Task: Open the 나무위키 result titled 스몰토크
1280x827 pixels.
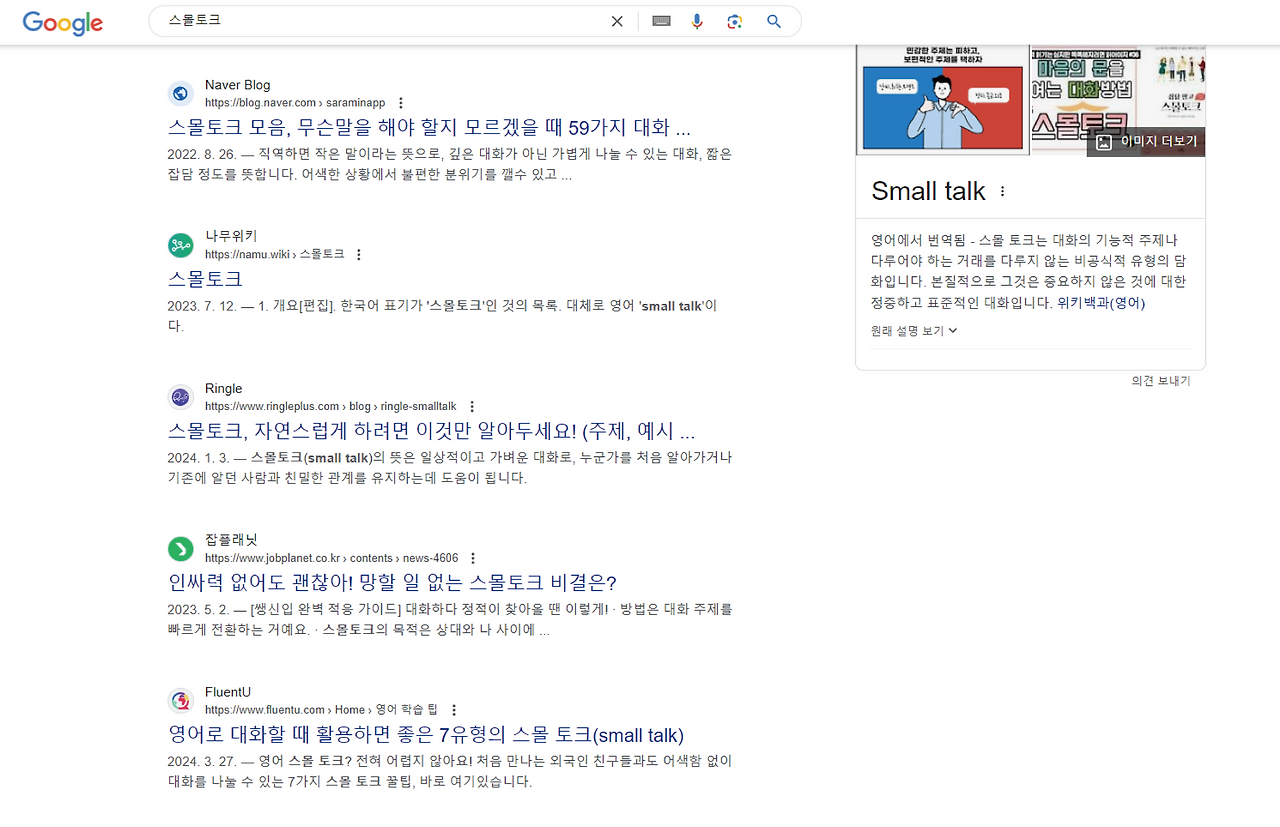Action: coord(205,279)
